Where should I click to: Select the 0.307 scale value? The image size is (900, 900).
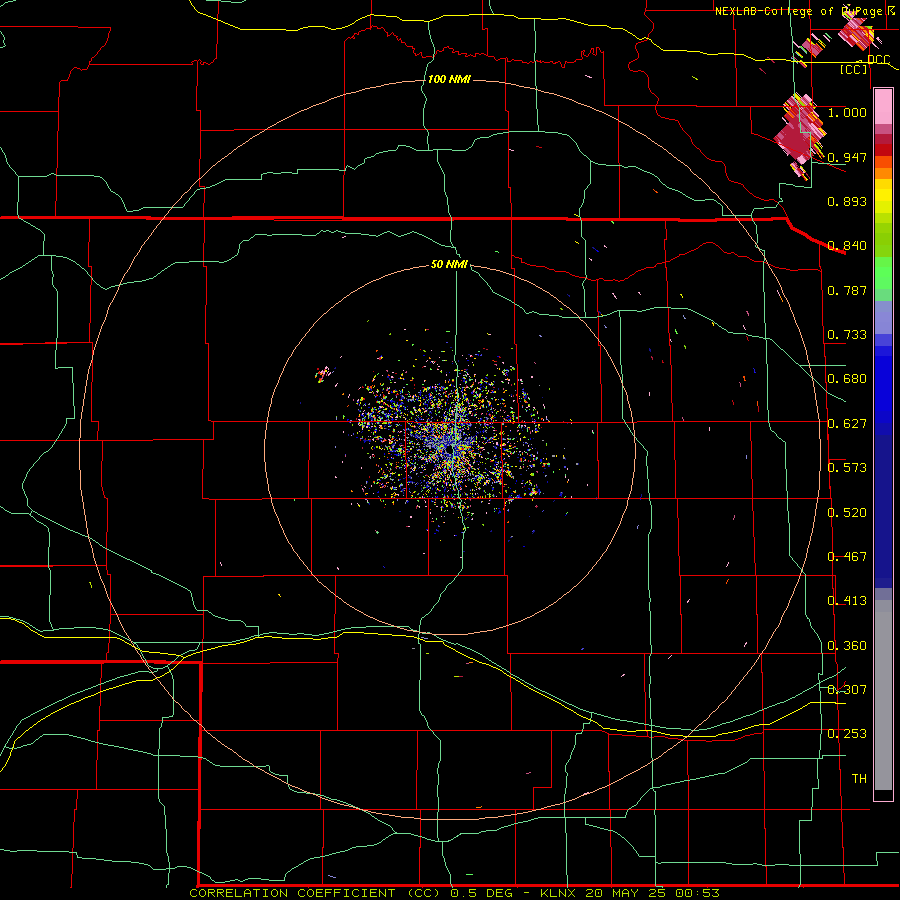click(x=847, y=690)
